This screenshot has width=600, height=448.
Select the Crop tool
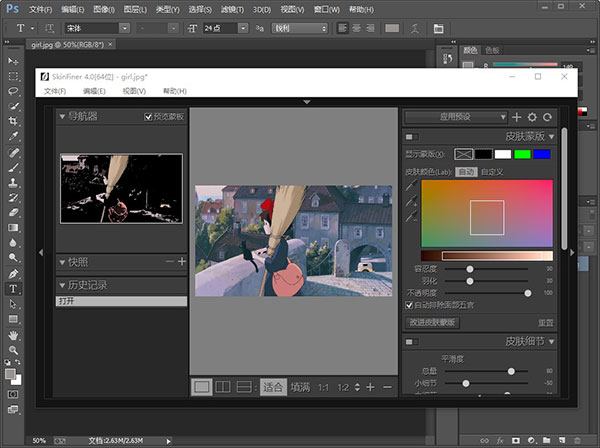pyautogui.click(x=13, y=121)
